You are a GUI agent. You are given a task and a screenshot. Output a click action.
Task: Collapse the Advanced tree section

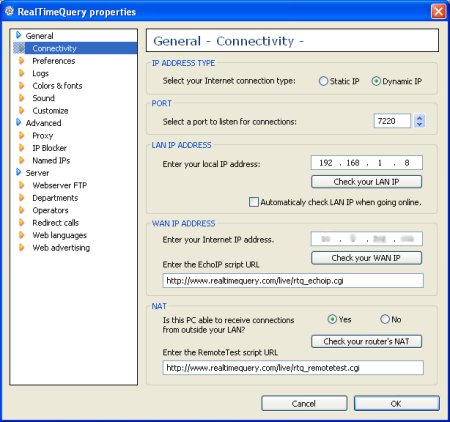[19, 123]
